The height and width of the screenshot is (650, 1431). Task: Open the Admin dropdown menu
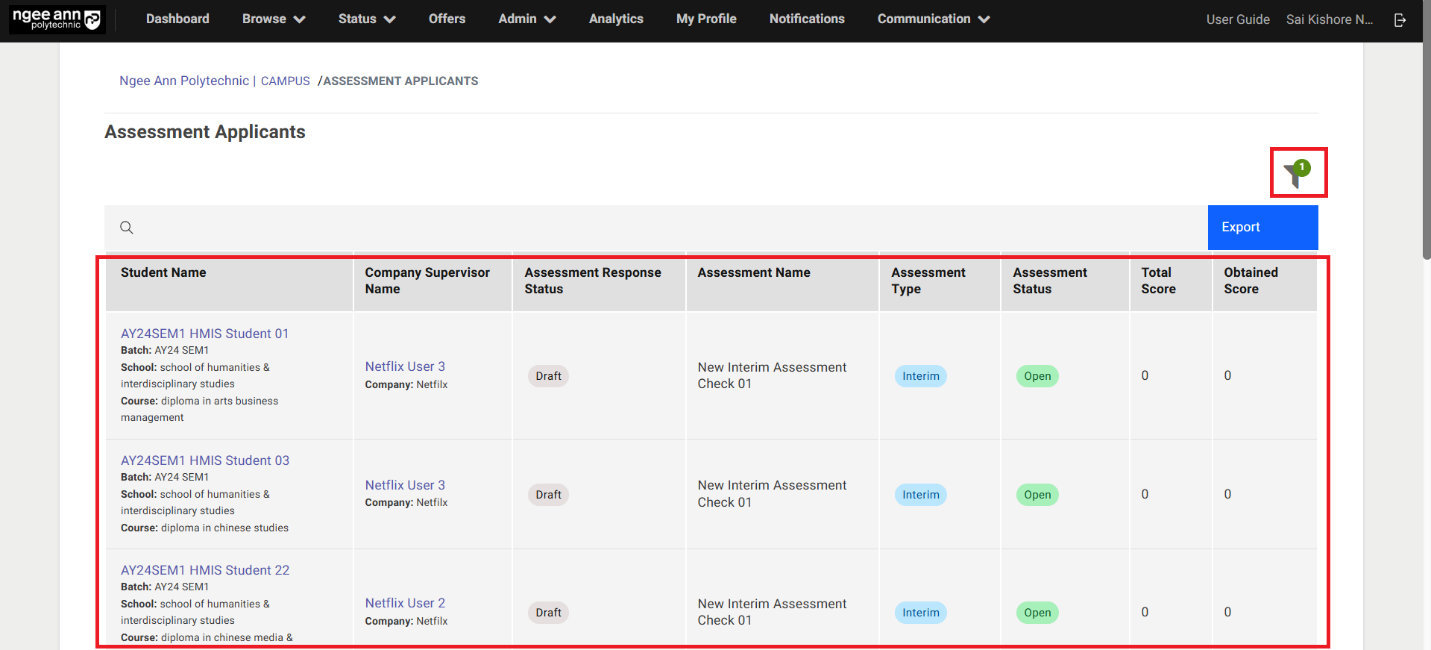click(x=526, y=19)
